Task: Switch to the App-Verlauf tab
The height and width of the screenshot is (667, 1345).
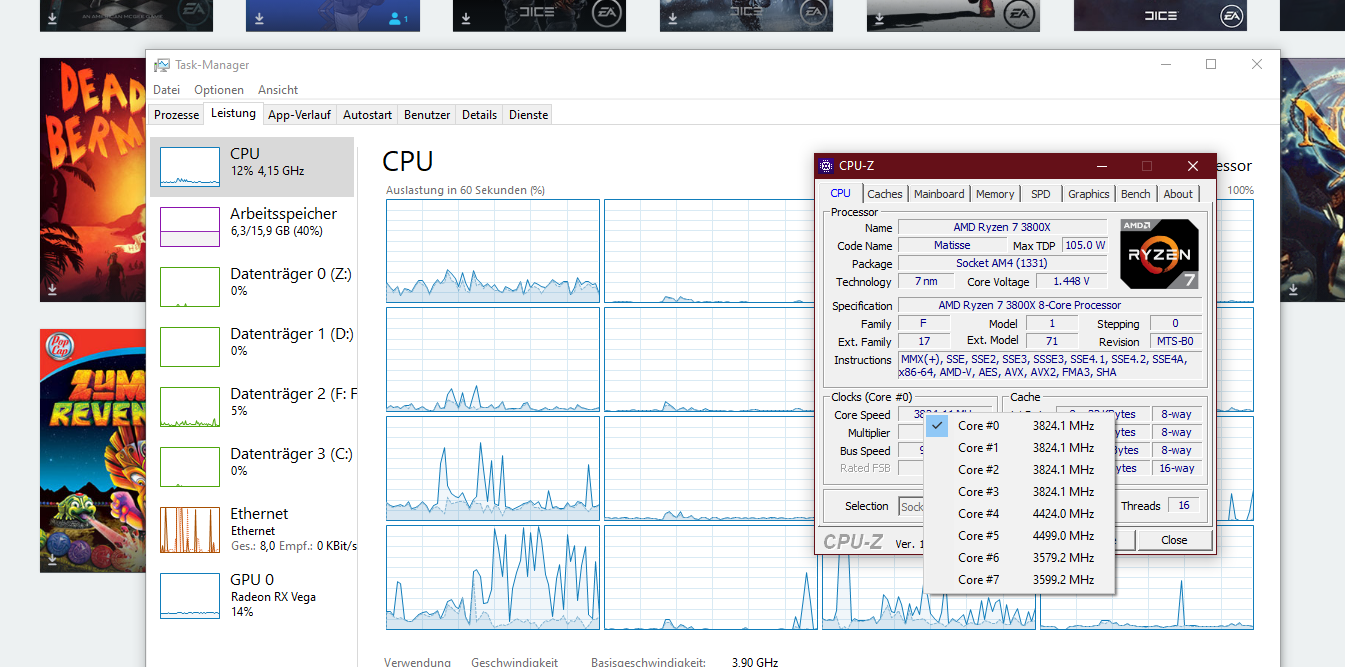Action: tap(300, 115)
